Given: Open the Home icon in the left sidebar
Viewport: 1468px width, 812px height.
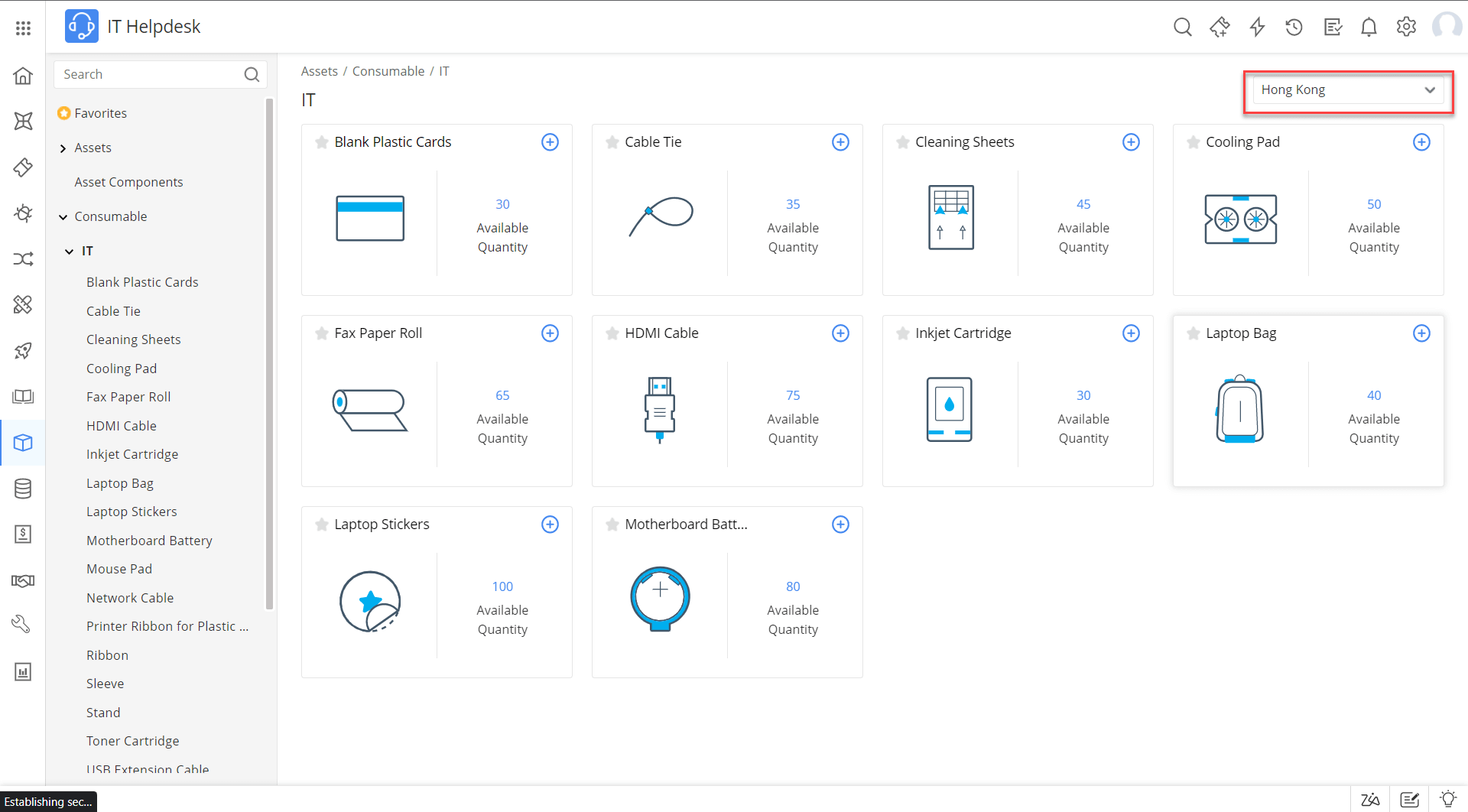Looking at the screenshot, I should 23,76.
